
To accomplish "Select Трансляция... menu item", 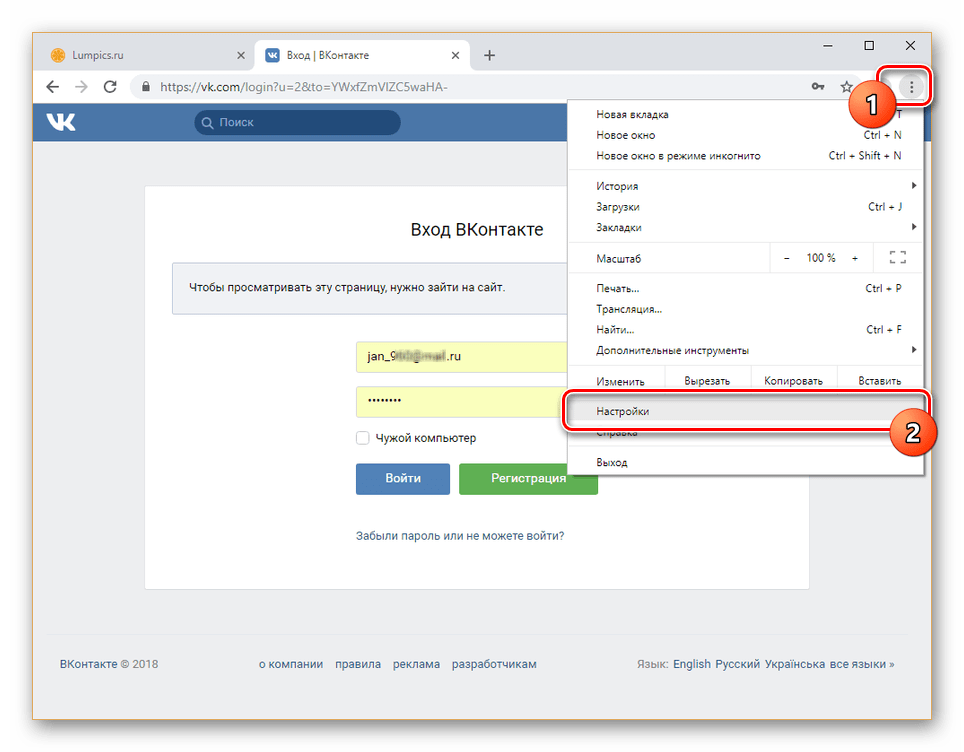I will [x=745, y=309].
